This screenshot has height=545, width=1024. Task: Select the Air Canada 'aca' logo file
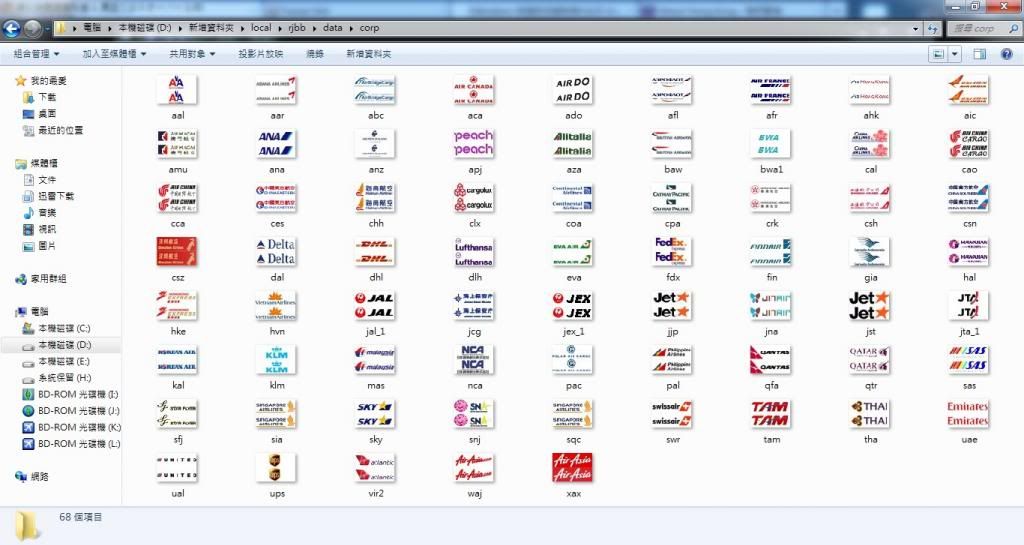point(474,90)
